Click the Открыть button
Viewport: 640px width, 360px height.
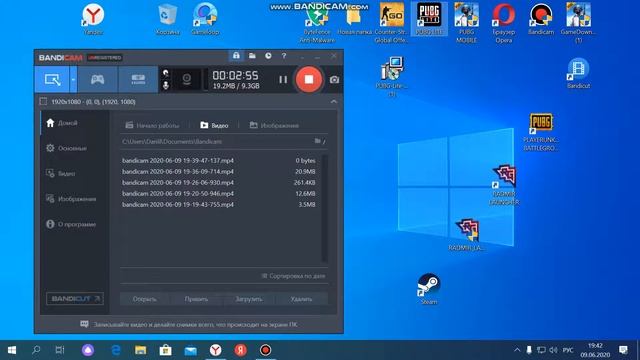click(x=144, y=299)
